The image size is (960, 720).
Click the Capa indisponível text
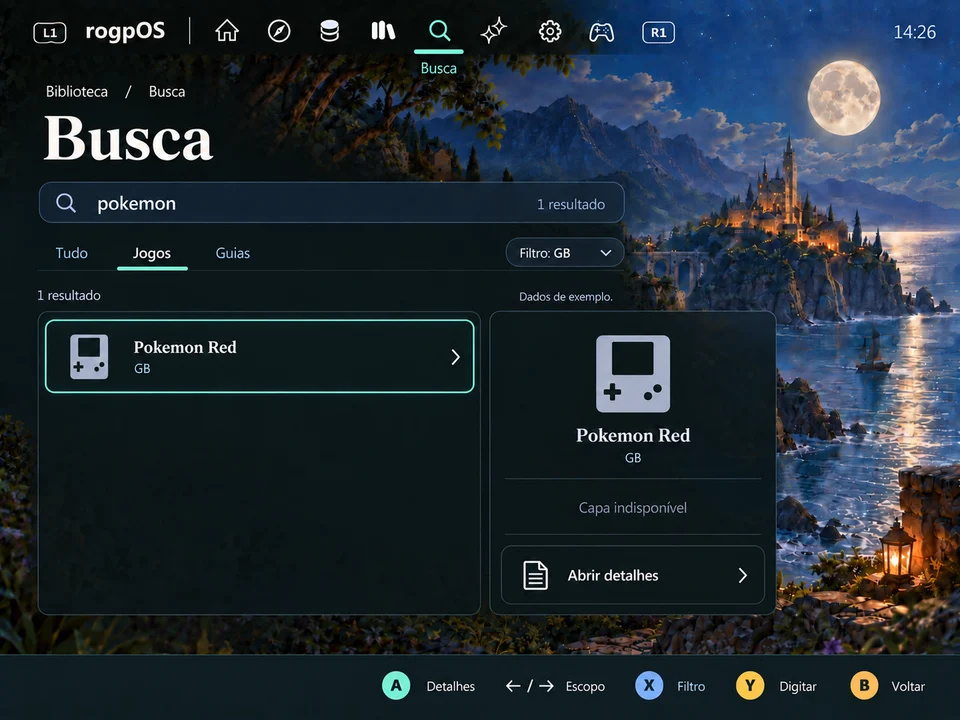[632, 508]
